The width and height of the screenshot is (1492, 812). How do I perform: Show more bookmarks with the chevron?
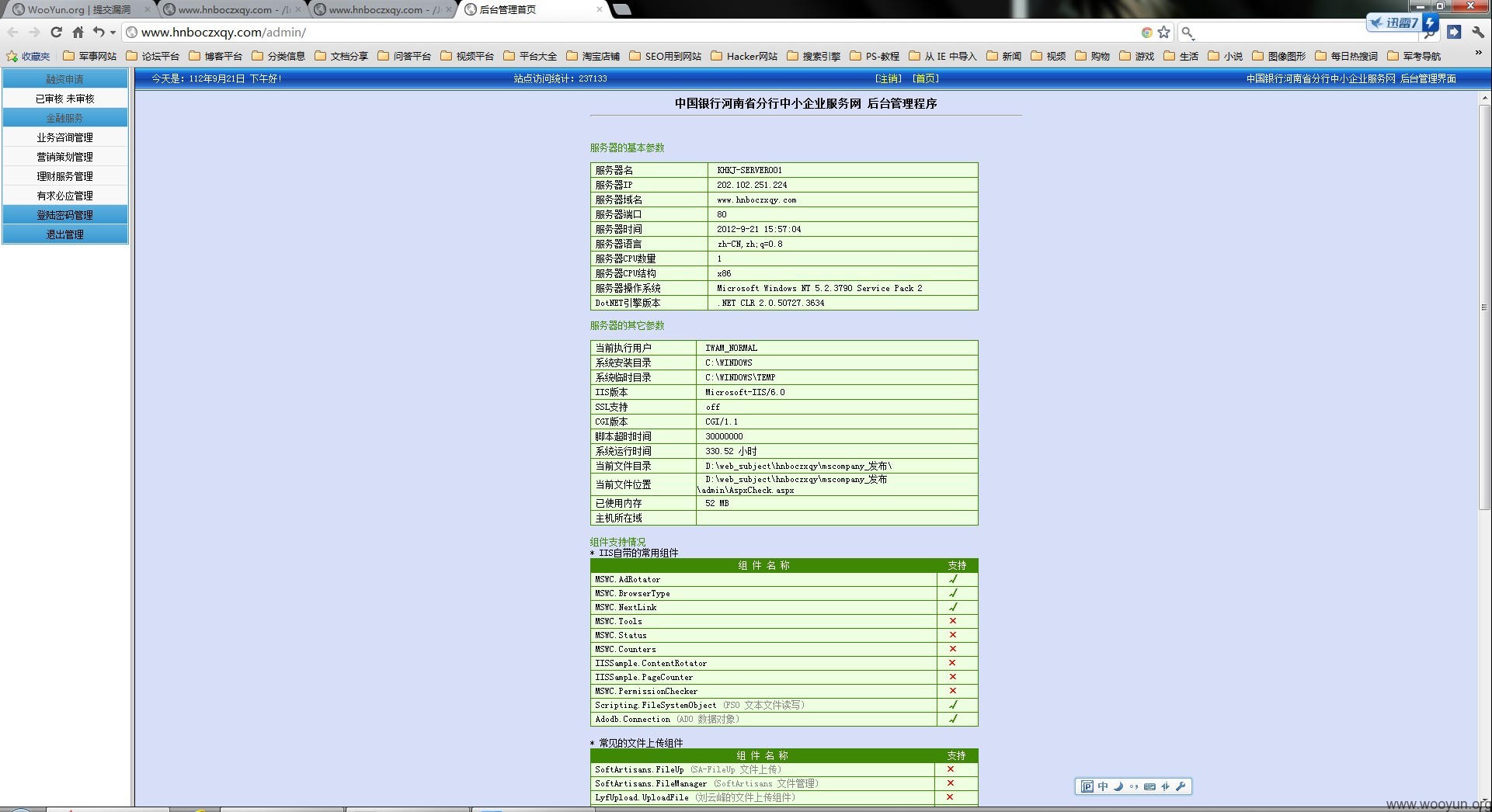point(1477,54)
